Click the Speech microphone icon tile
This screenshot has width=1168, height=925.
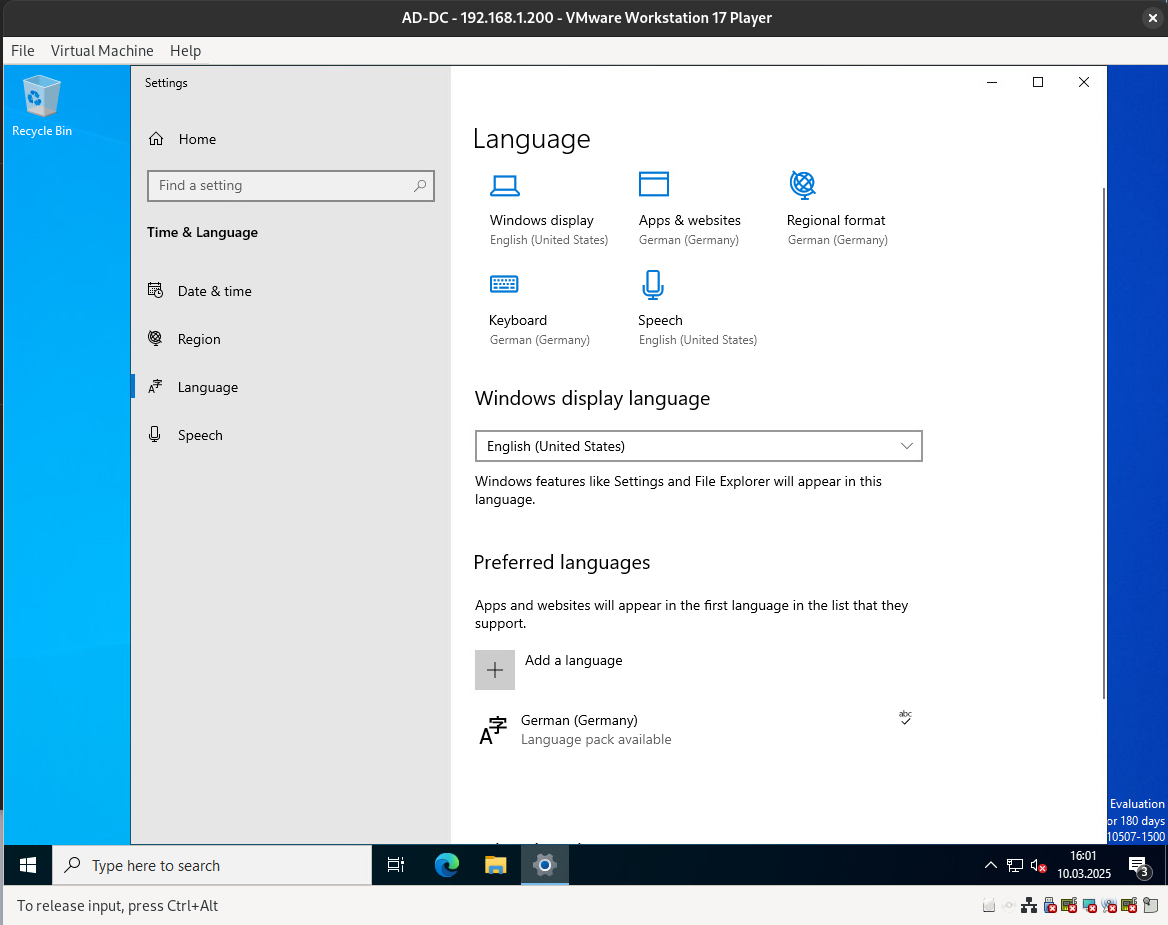(x=652, y=285)
